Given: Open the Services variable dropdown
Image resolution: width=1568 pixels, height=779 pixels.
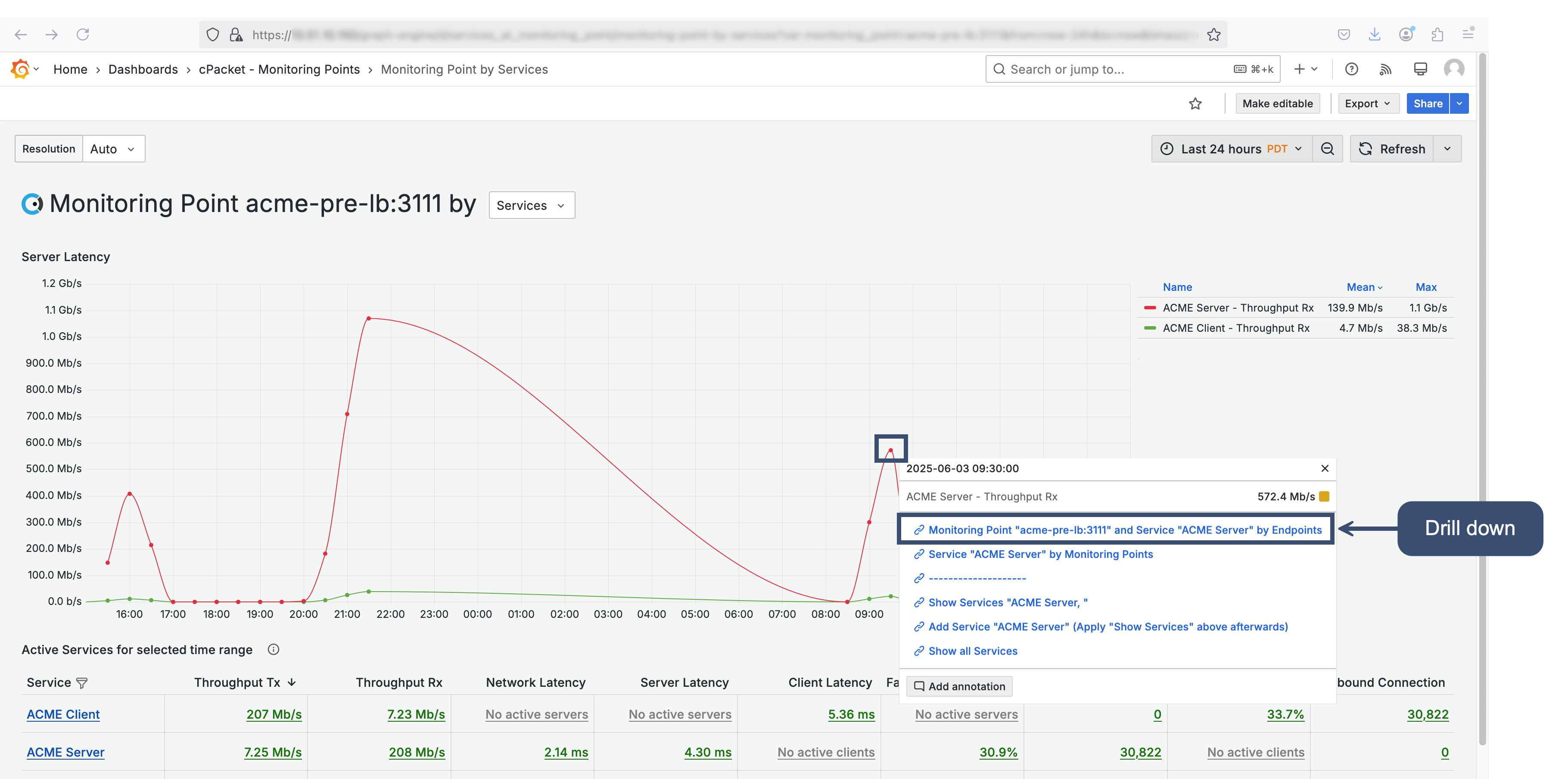Looking at the screenshot, I should click(532, 206).
